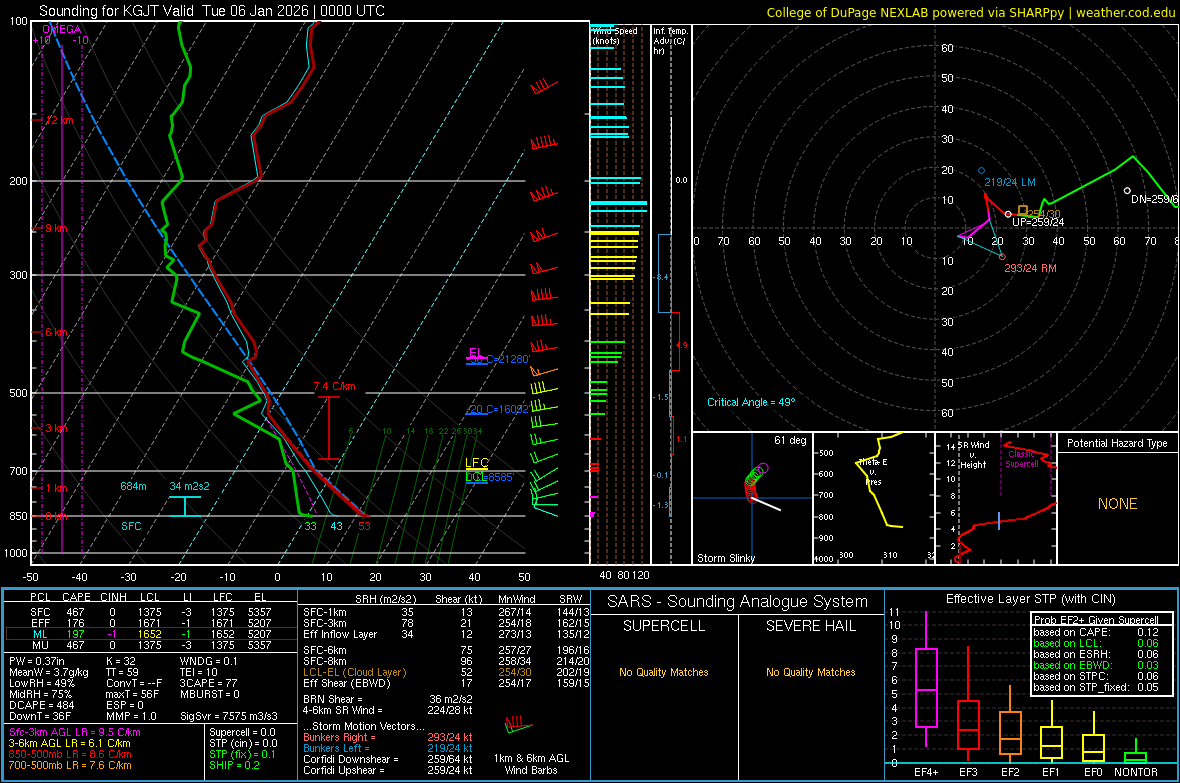Click the SUPERCELL column heading
Viewport: 1180px width, 783px height.
664,626
